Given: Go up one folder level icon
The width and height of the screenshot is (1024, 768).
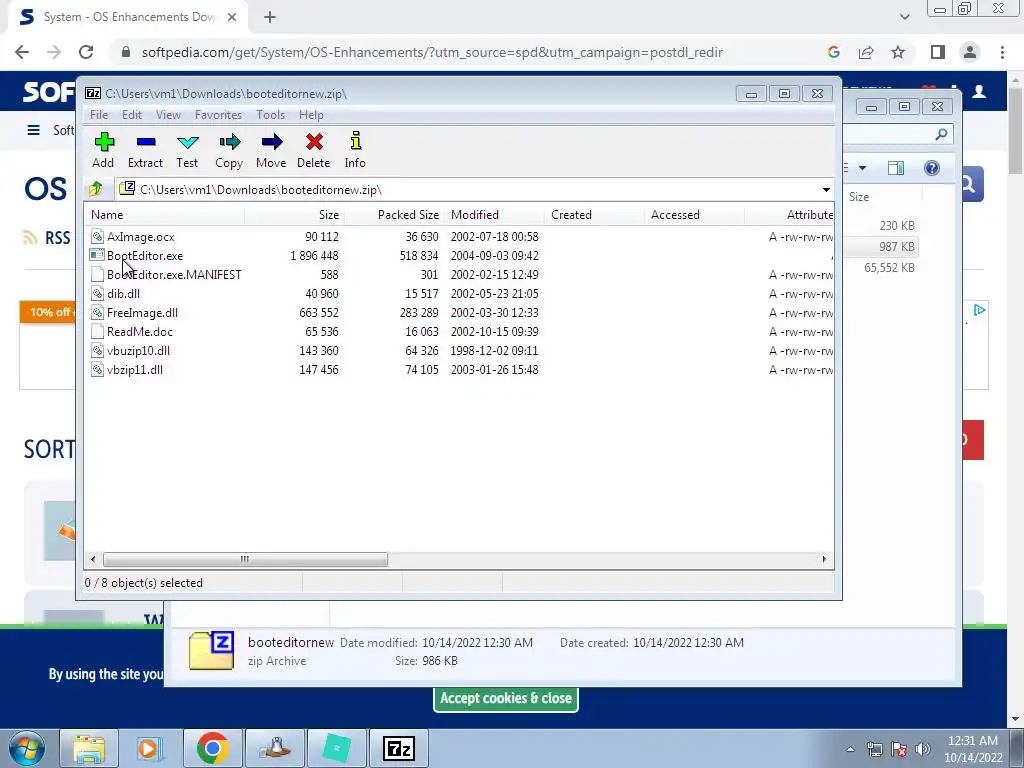Looking at the screenshot, I should click(96, 189).
